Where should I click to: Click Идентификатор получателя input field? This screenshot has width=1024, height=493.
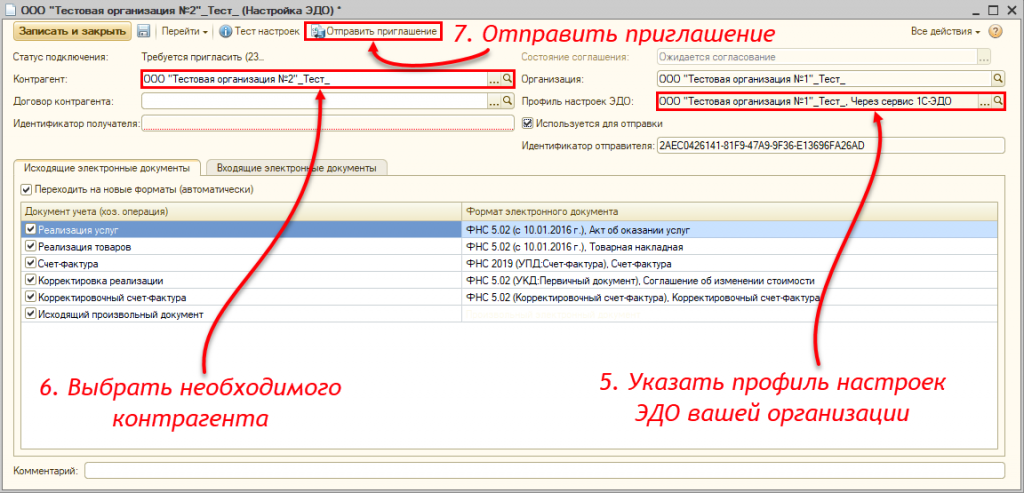click(x=328, y=123)
